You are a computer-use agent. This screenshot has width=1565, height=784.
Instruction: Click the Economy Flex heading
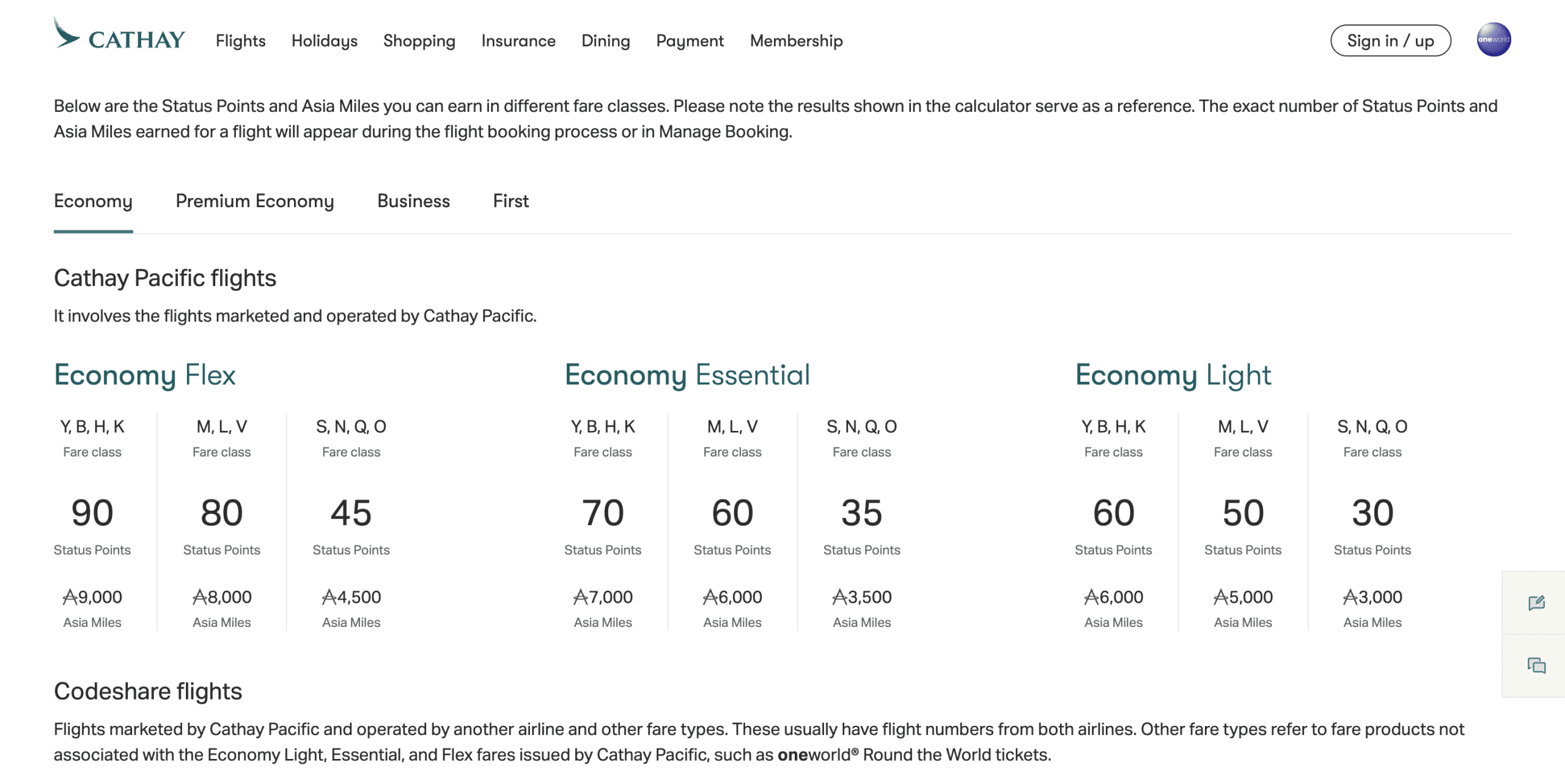tap(144, 375)
